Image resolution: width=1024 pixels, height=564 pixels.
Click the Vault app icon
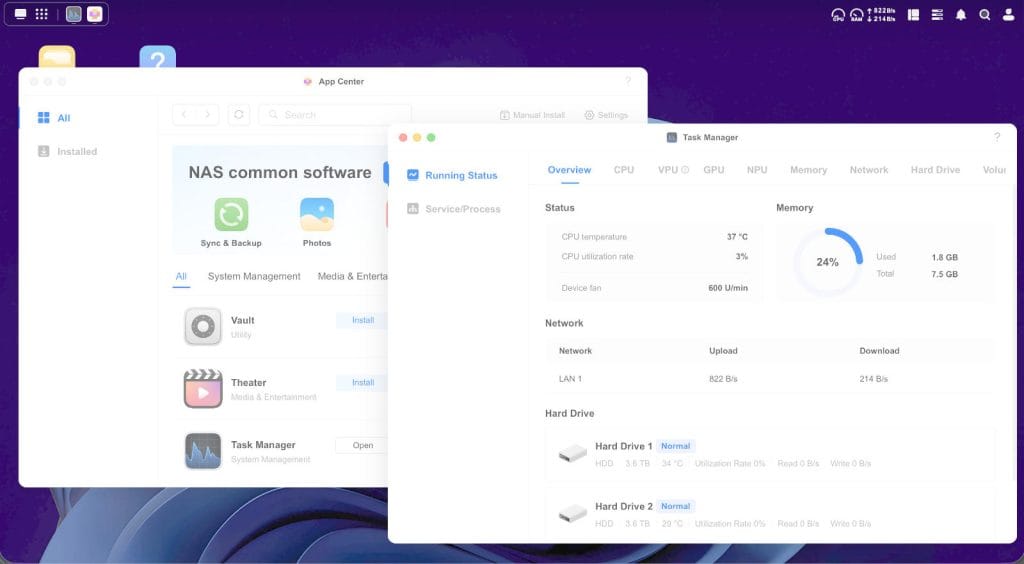pos(203,327)
